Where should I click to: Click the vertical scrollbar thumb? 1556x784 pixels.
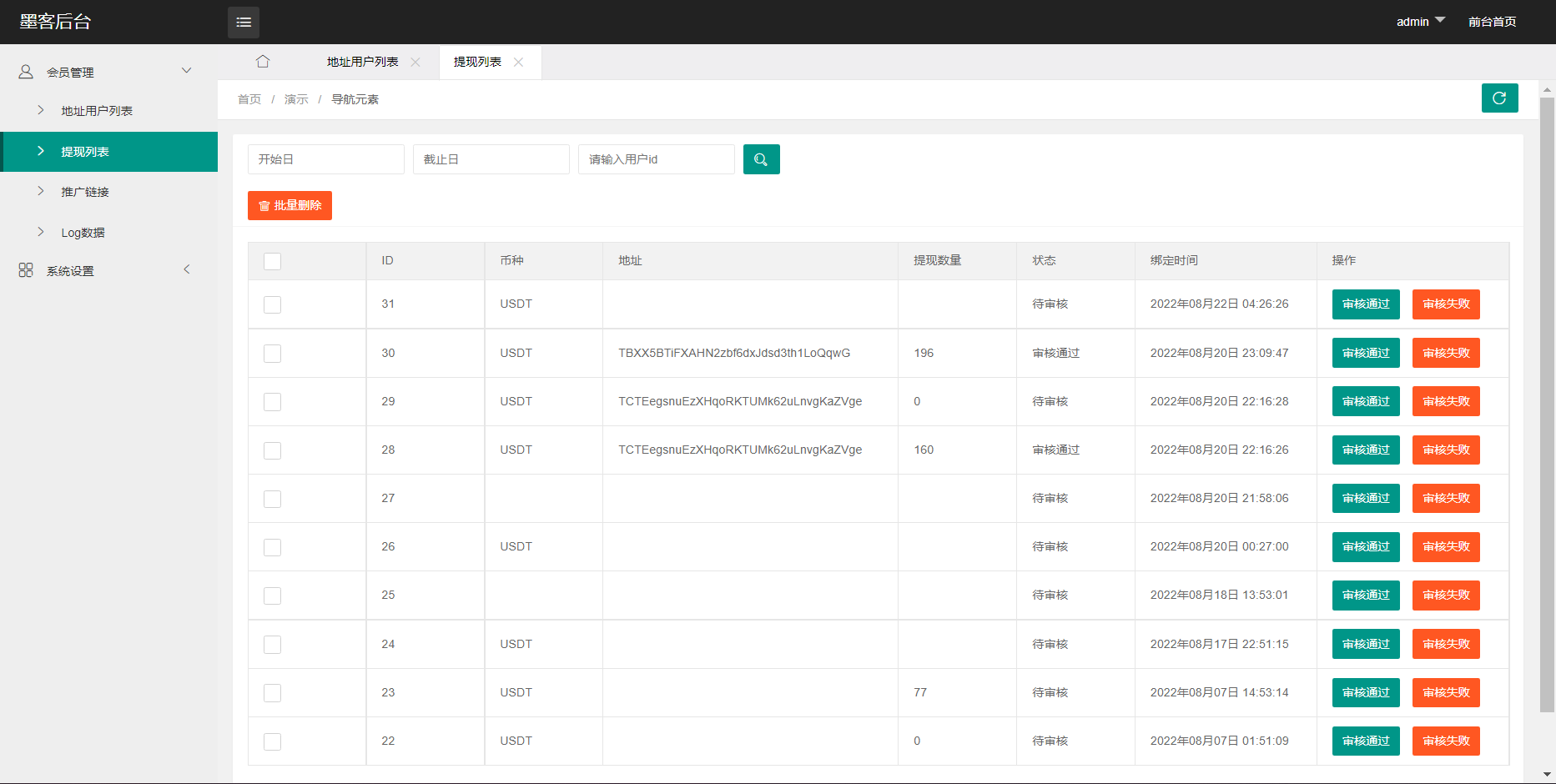pyautogui.click(x=1547, y=405)
